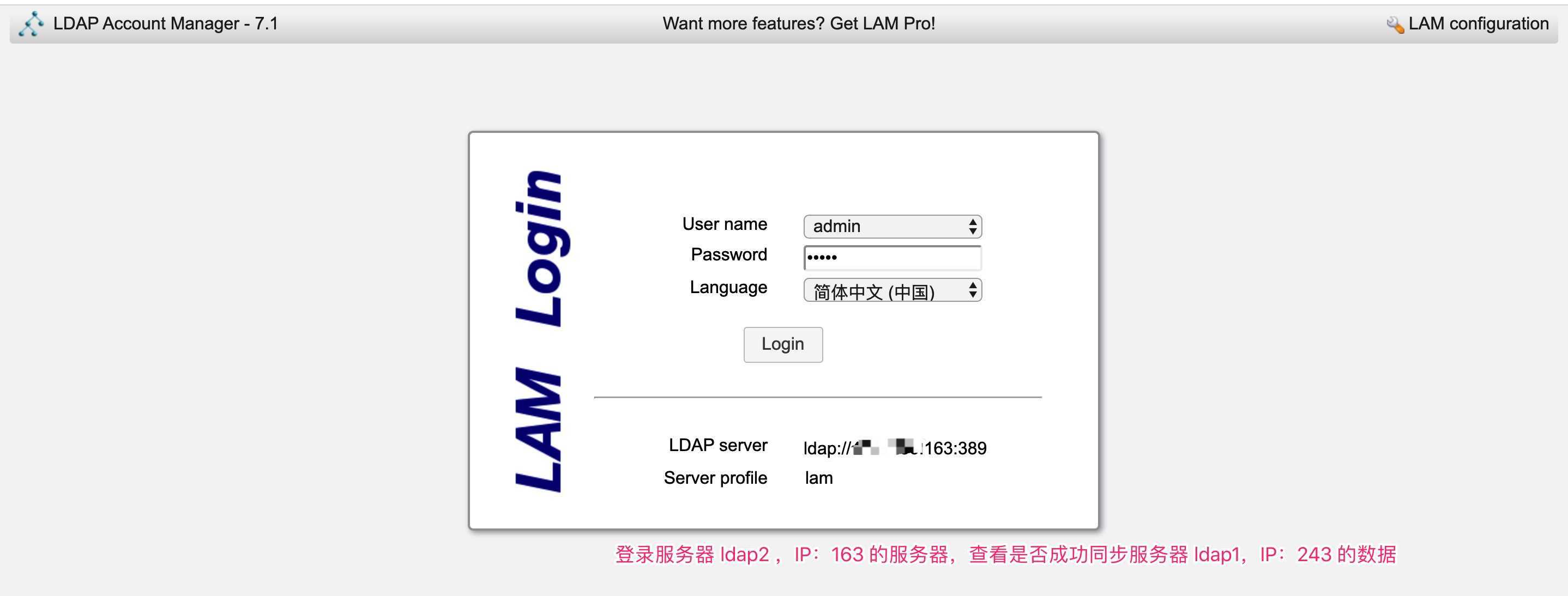Click the LDAP server label
1568x596 pixels.
(717, 445)
